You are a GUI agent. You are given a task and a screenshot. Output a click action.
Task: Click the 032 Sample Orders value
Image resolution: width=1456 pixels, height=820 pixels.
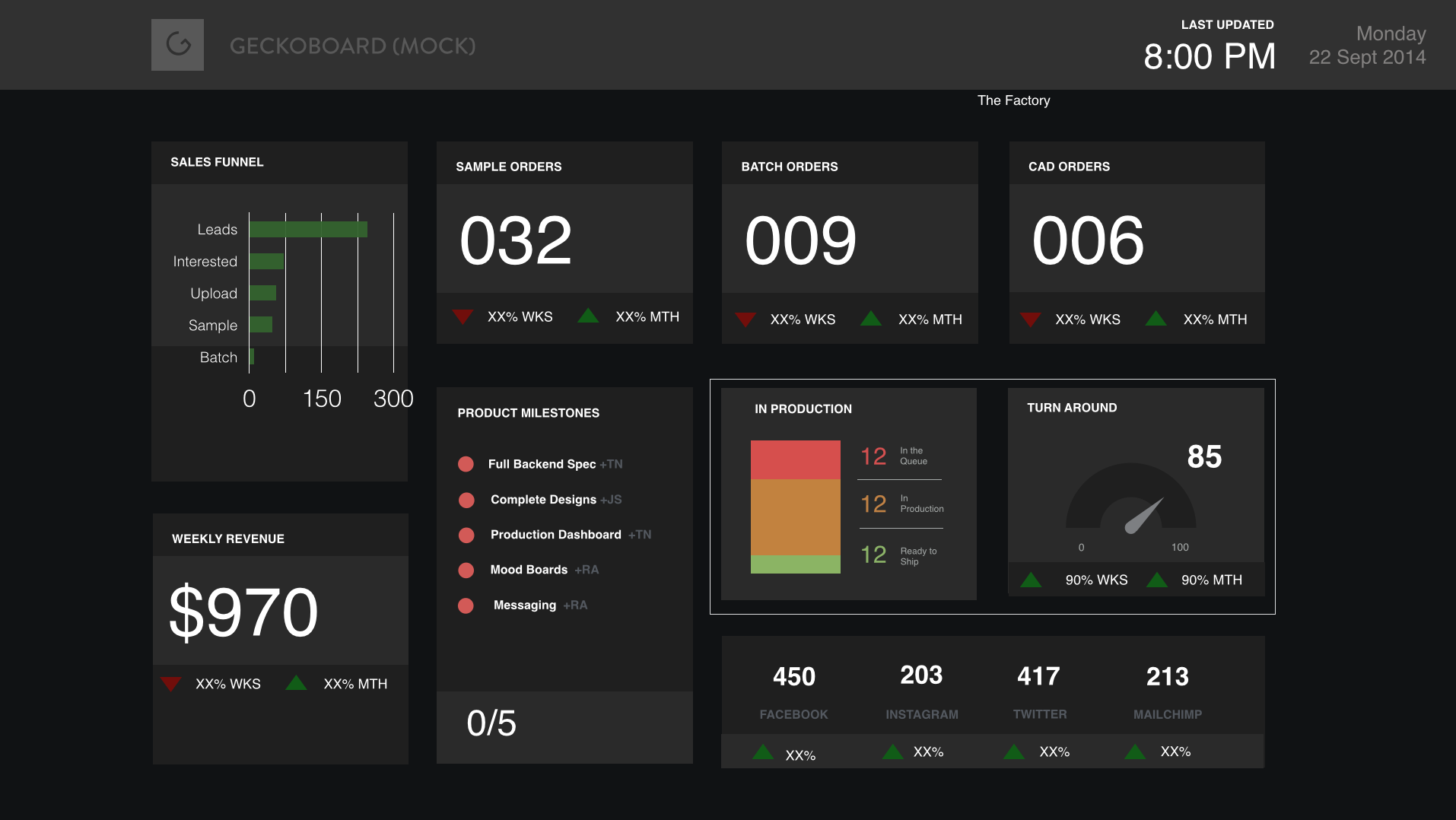516,240
